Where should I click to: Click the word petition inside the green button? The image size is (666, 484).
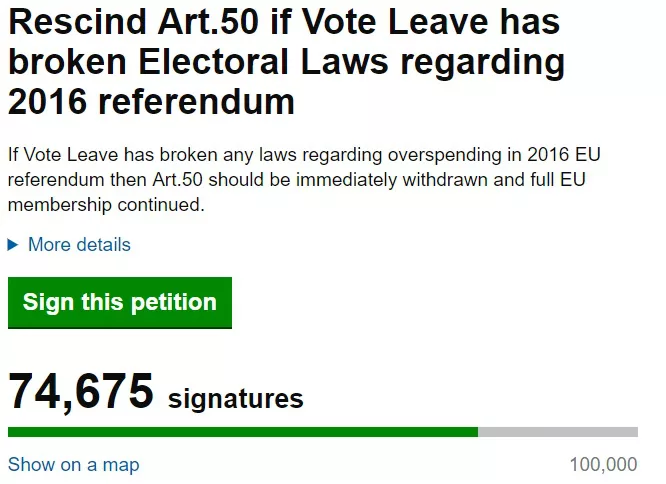174,303
